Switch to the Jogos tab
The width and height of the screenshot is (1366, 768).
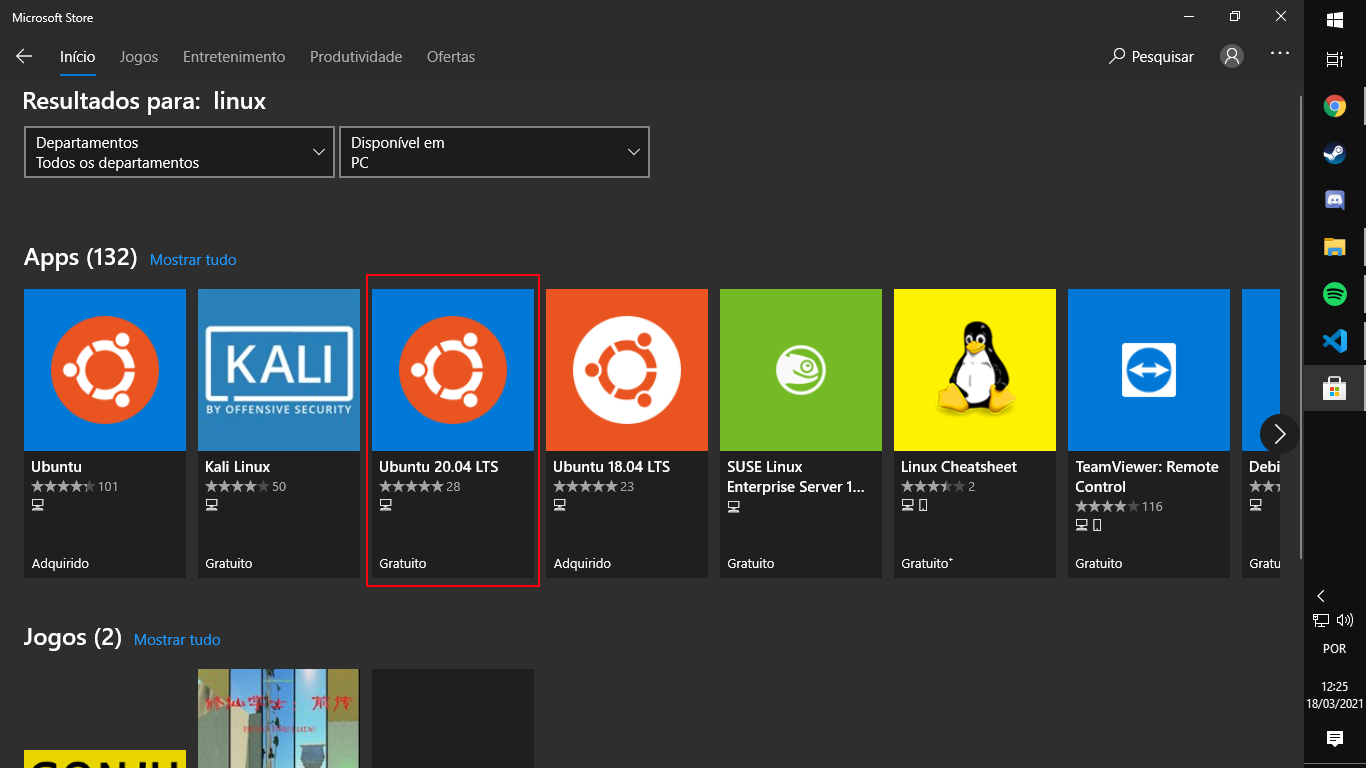coord(139,57)
